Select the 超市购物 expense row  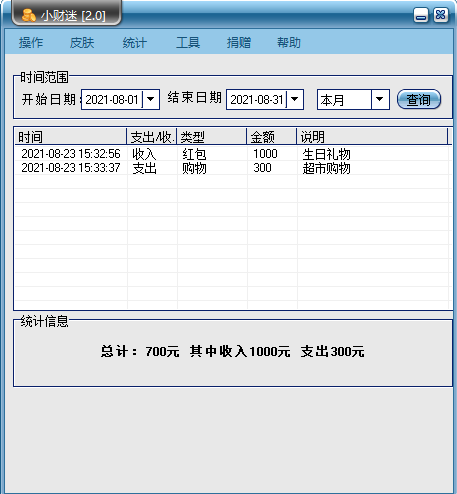click(232, 168)
